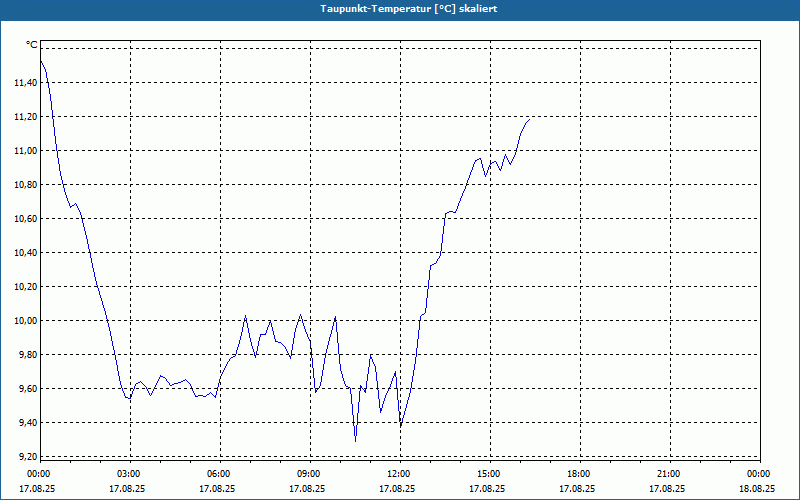Select the 17.08.25 date under 06:00
The width and height of the screenshot is (800, 500).
click(217, 488)
